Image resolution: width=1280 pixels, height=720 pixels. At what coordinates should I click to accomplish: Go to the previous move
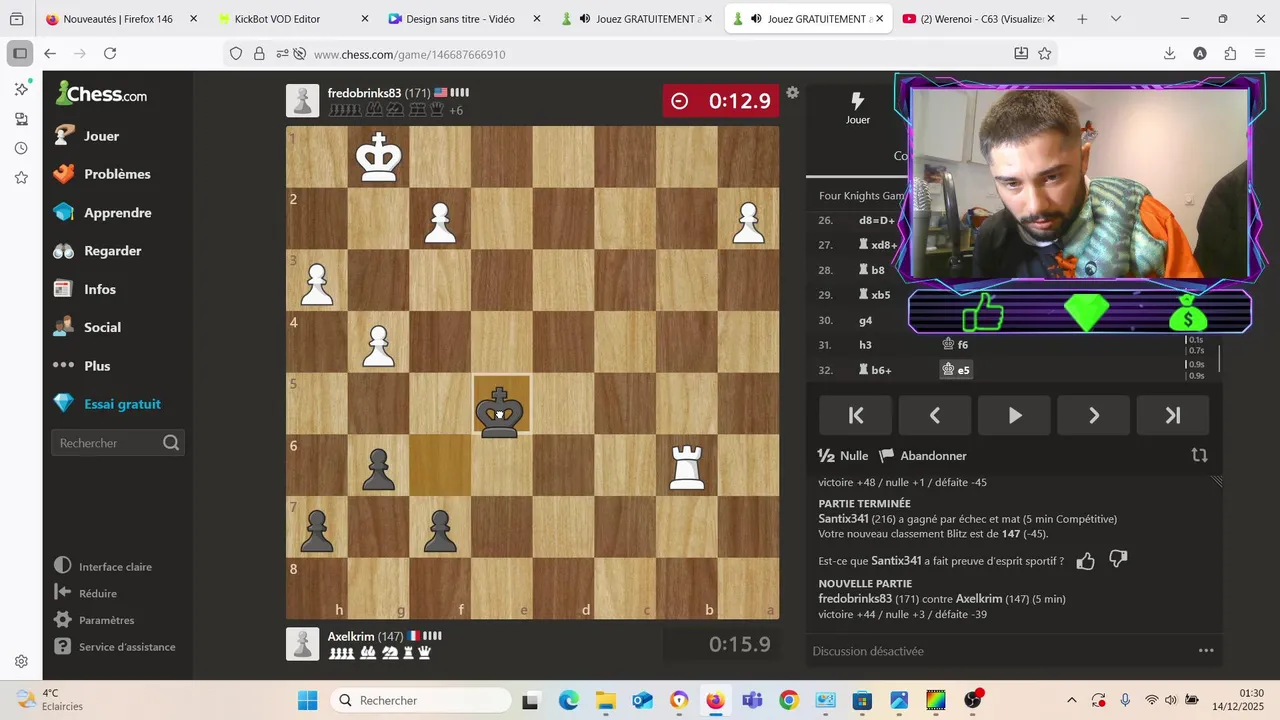pos(935,415)
